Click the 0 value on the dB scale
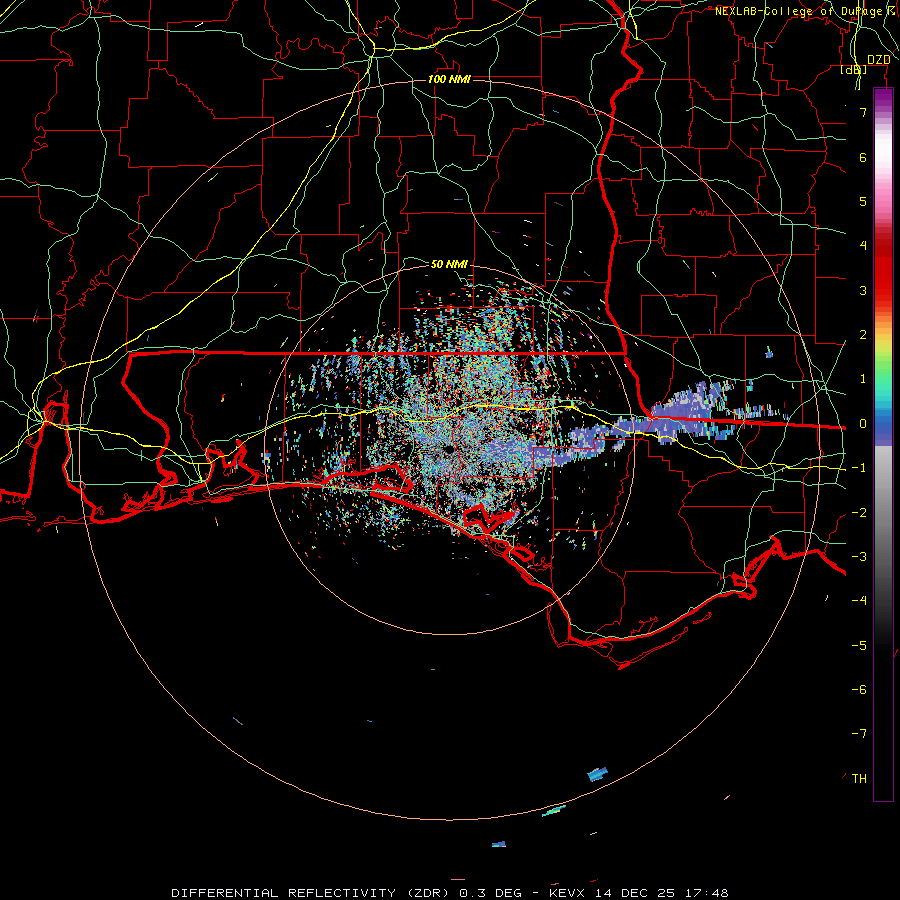The image size is (900, 900). coord(863,424)
